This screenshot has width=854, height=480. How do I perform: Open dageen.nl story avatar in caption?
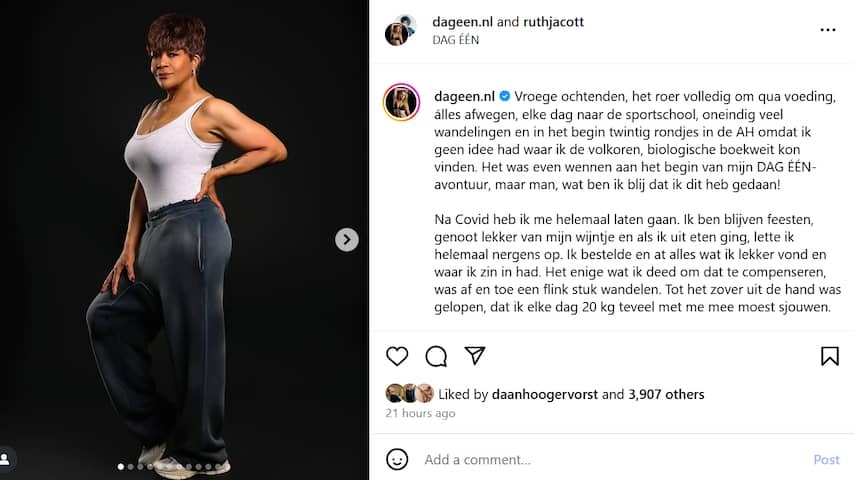(401, 102)
